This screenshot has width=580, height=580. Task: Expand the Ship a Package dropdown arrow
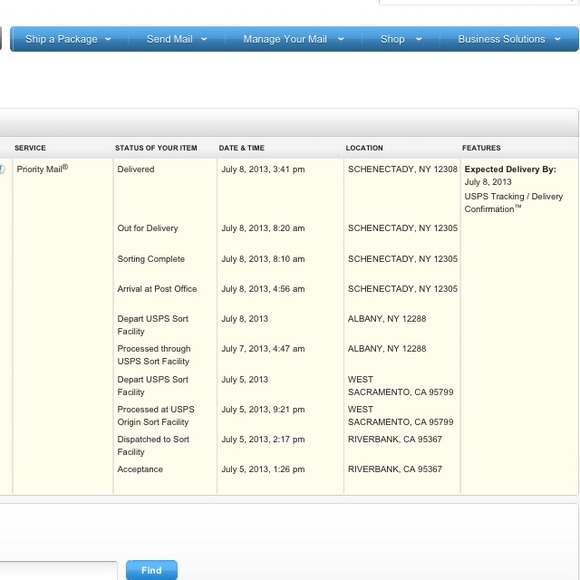pos(108,39)
